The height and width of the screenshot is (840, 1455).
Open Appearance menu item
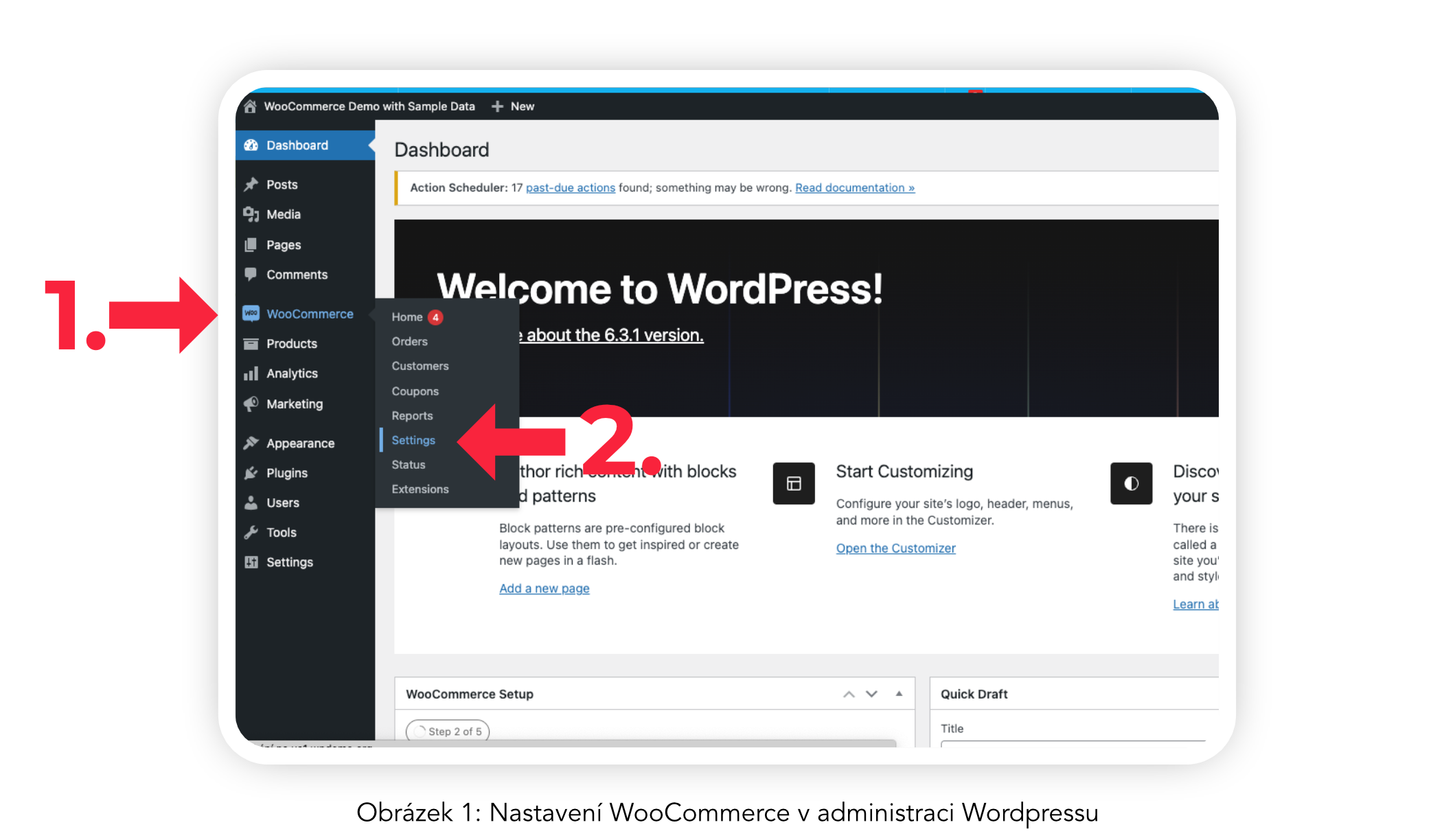(x=301, y=443)
